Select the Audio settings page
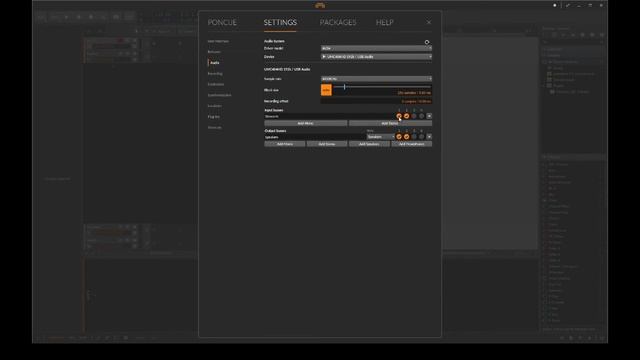This screenshot has width=640, height=360. (x=215, y=63)
